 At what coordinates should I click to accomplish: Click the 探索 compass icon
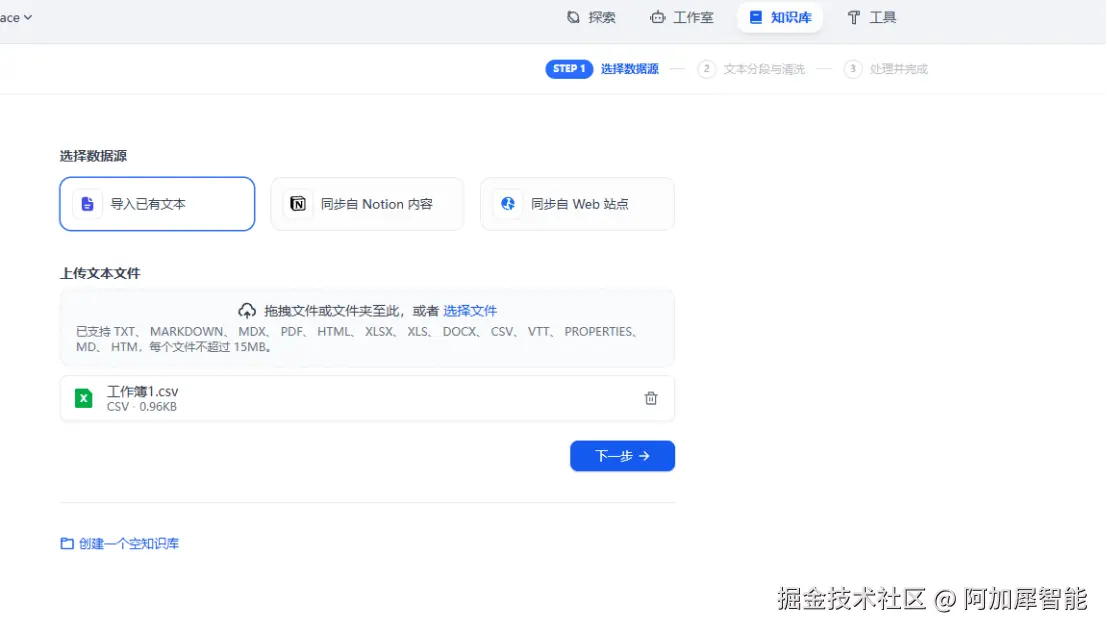pyautogui.click(x=573, y=18)
